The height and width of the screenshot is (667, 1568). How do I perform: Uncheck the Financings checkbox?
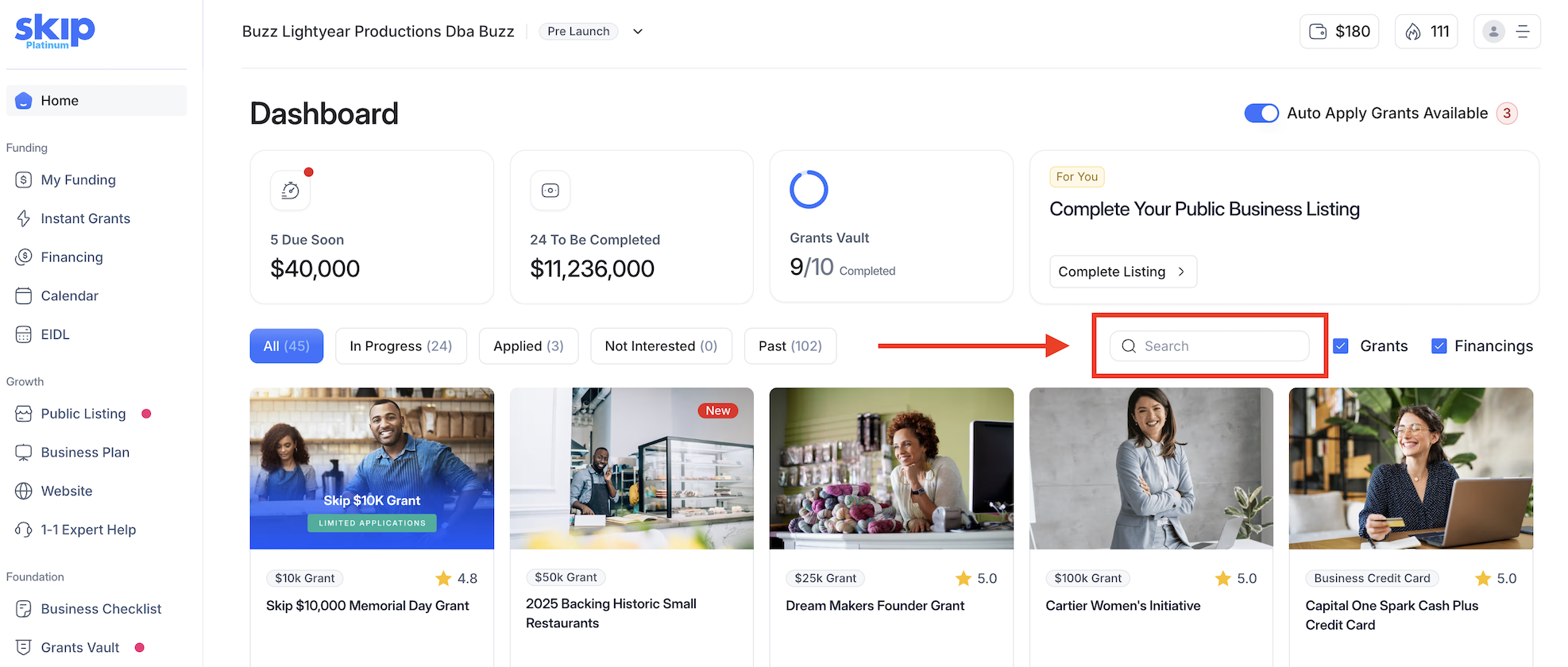click(1439, 346)
